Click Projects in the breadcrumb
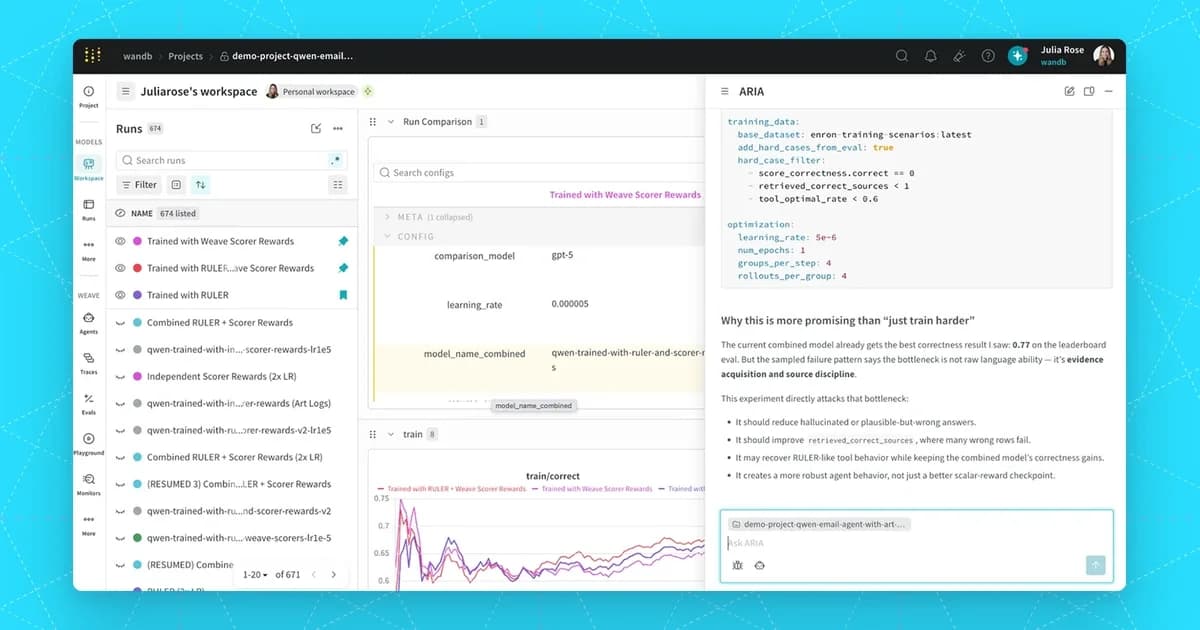 tap(185, 56)
